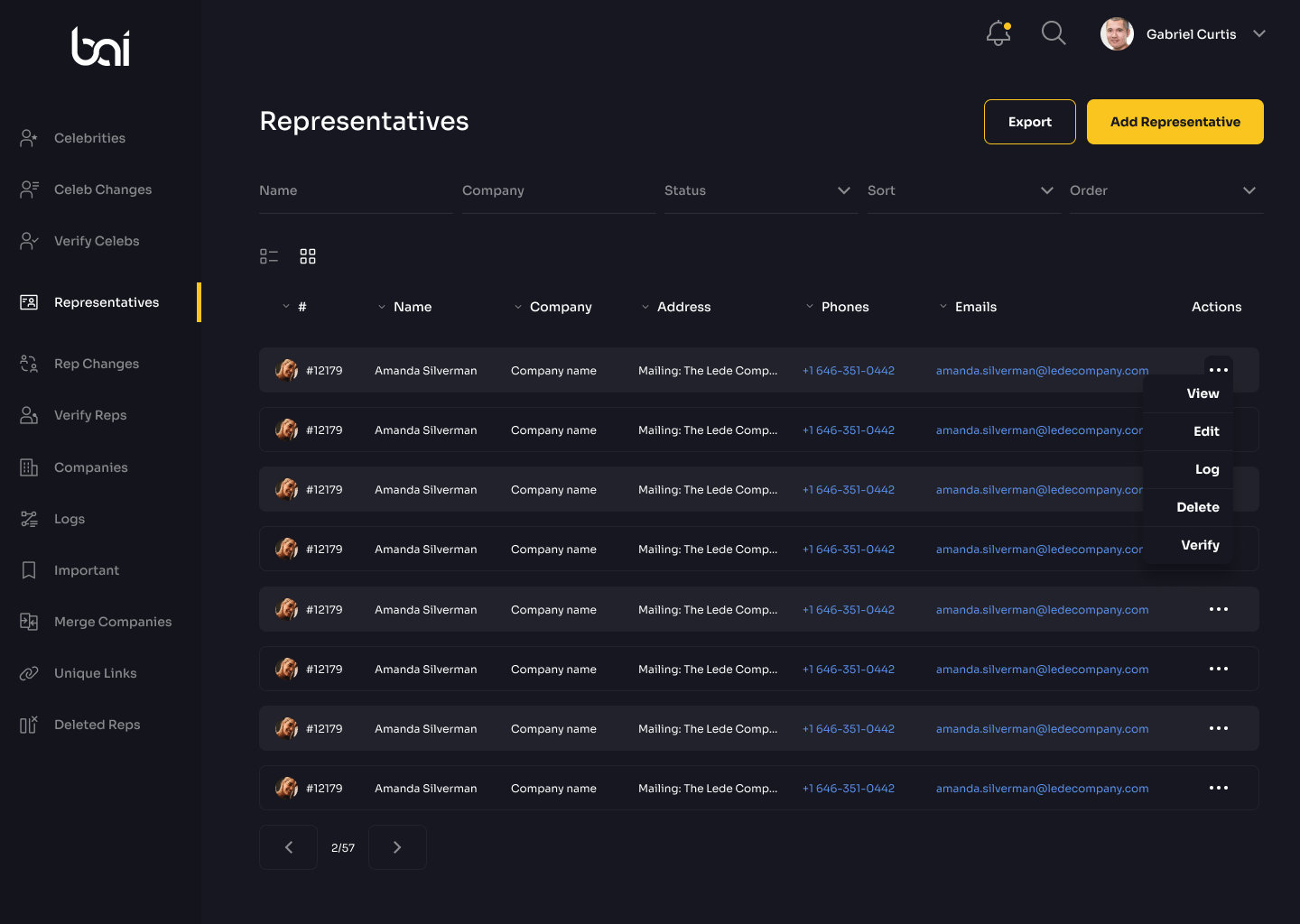This screenshot has width=1300, height=924.
Task: Choose Delete from the actions menu
Action: pos(1197,507)
